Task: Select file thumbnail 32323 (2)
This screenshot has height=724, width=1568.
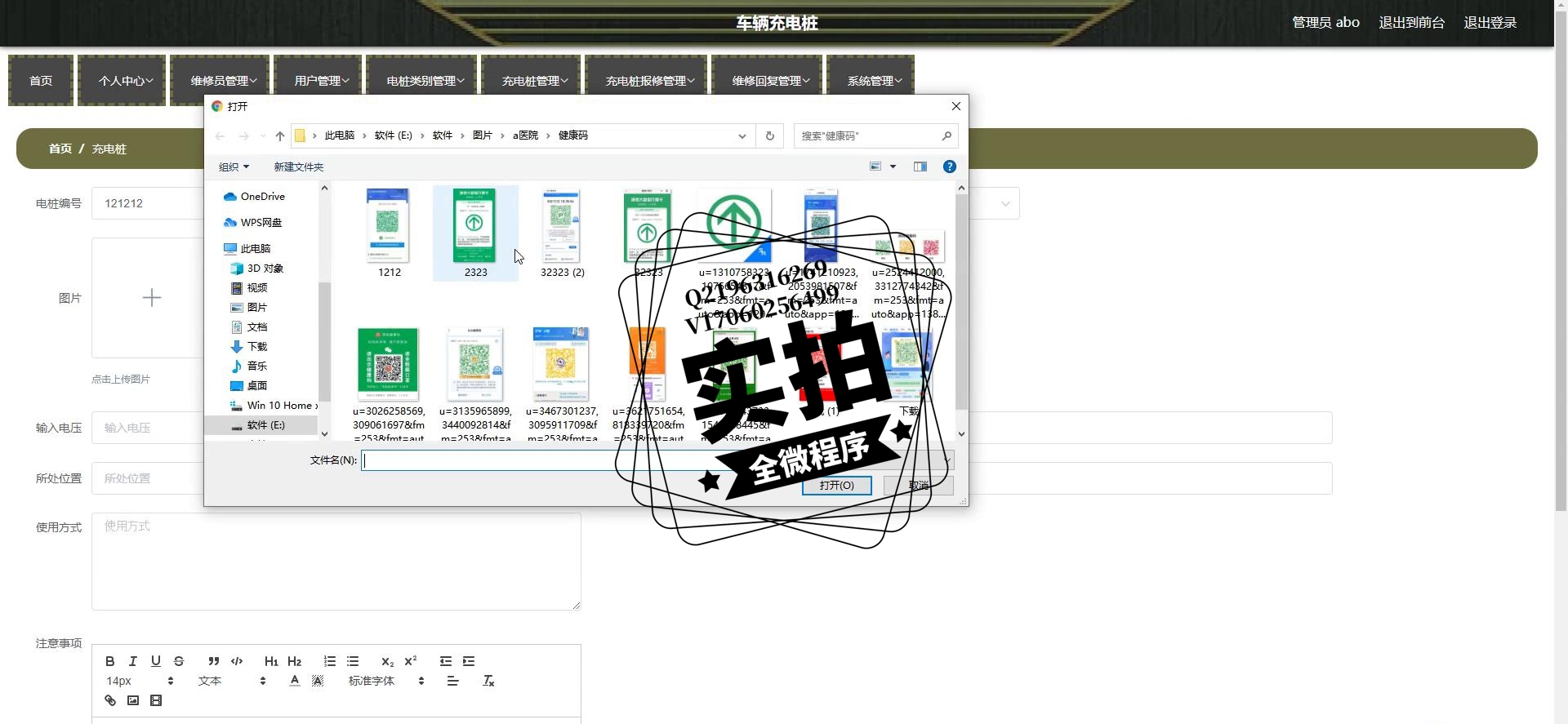Action: tap(563, 233)
